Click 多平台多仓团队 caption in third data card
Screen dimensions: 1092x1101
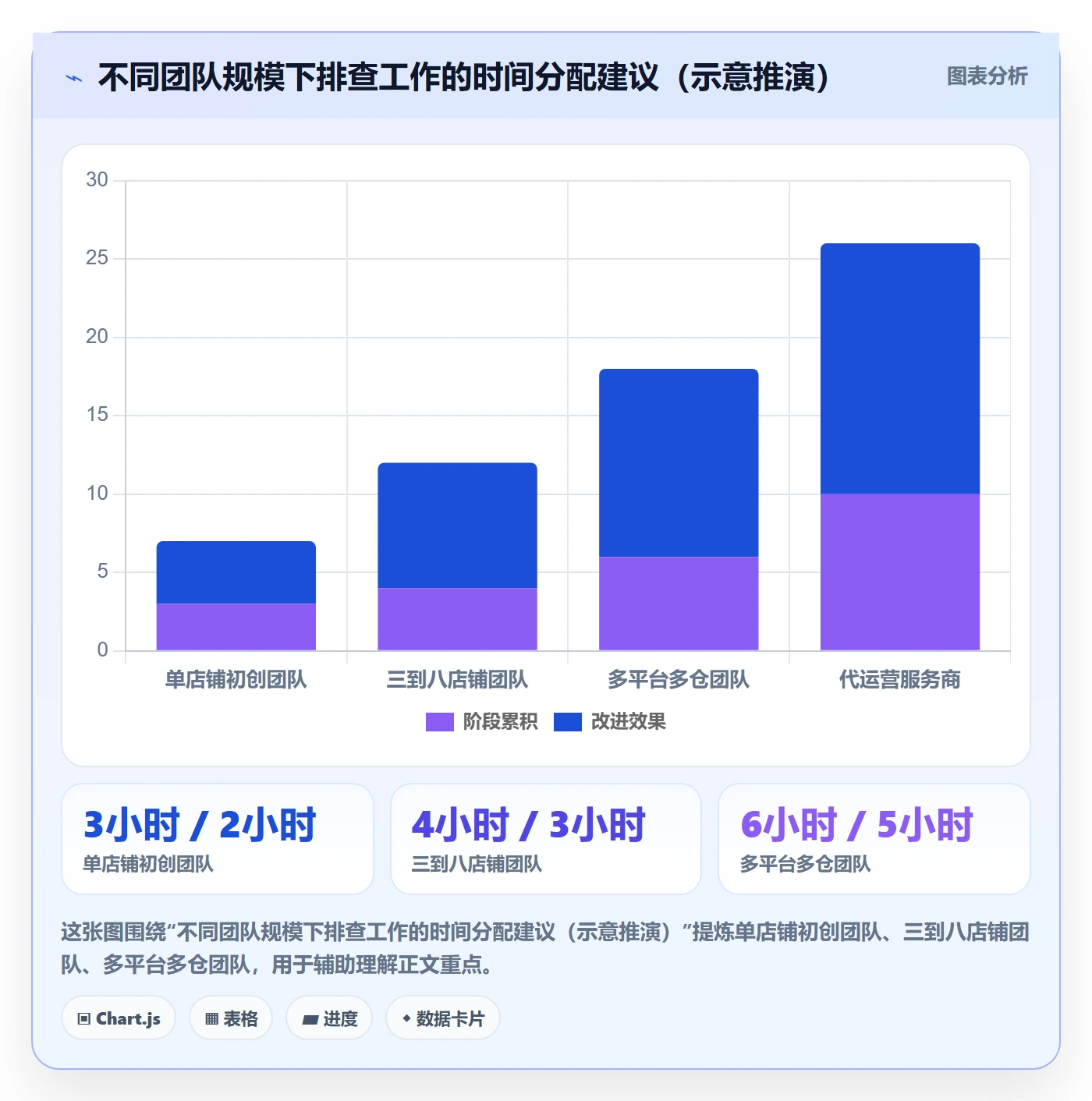tap(805, 864)
